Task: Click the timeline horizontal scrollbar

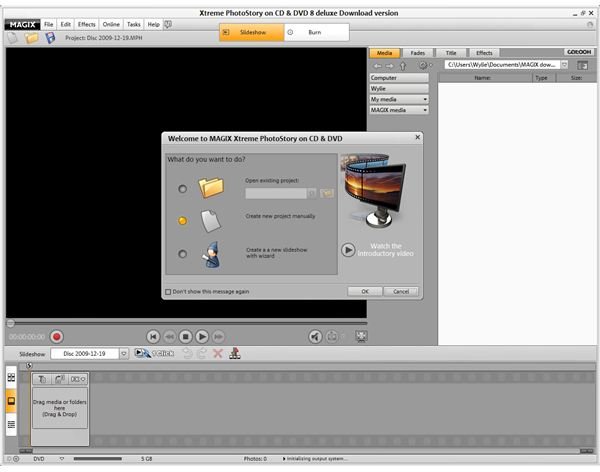Action: (x=307, y=451)
